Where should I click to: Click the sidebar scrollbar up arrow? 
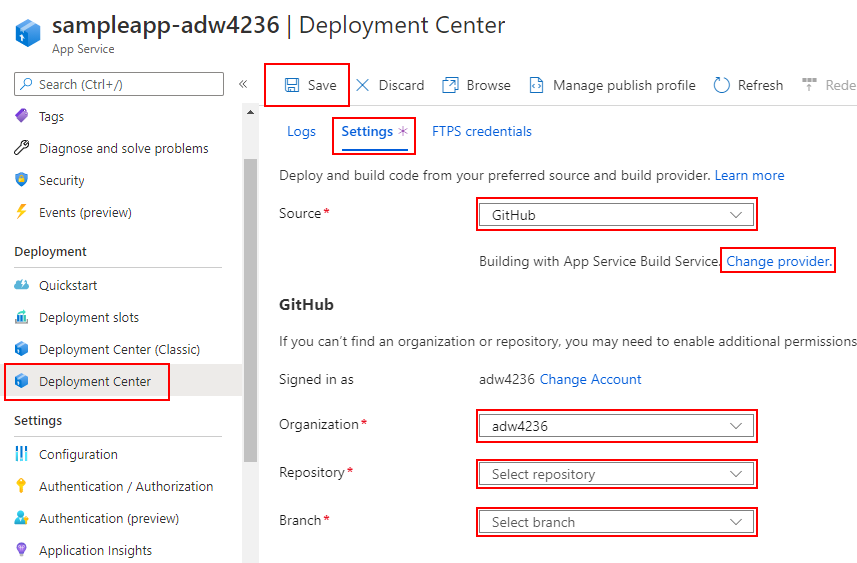250,112
